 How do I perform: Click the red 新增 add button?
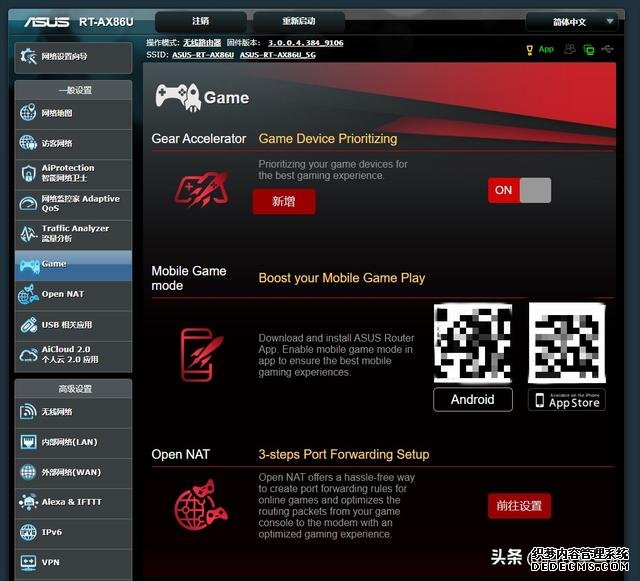click(x=284, y=201)
